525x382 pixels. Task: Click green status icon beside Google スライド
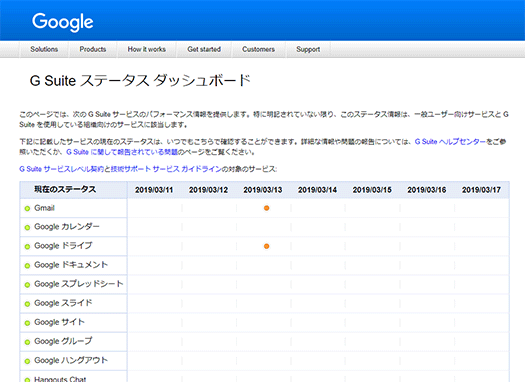tap(27, 304)
